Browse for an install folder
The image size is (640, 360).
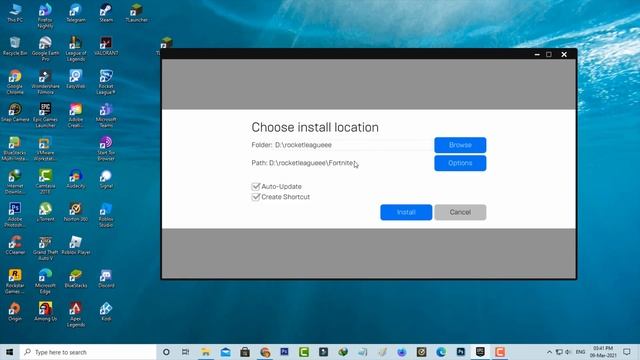click(460, 145)
